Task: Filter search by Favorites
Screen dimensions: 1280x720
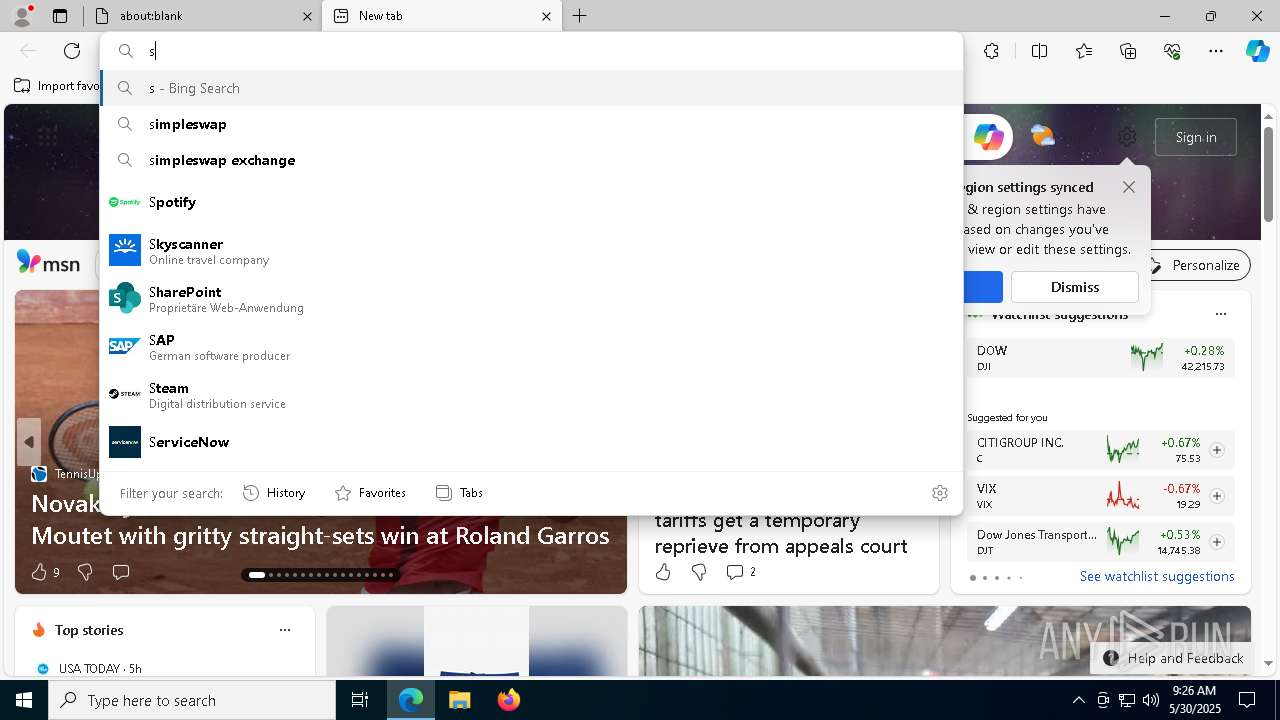Action: click(370, 493)
